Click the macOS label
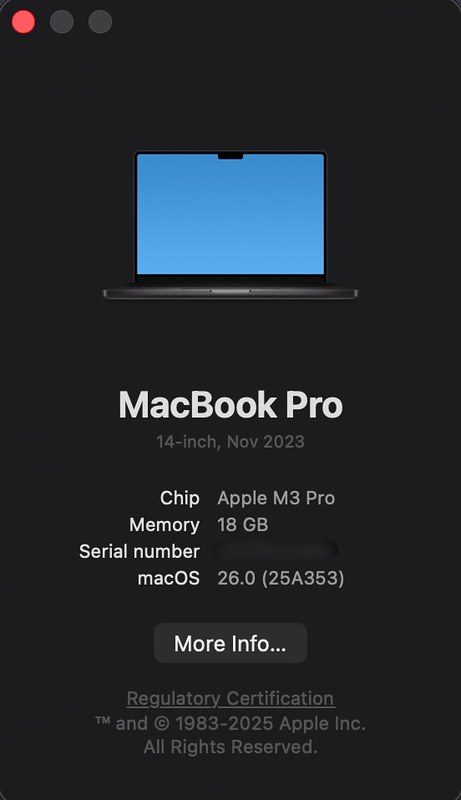Viewport: 461px width, 800px height. 168,578
